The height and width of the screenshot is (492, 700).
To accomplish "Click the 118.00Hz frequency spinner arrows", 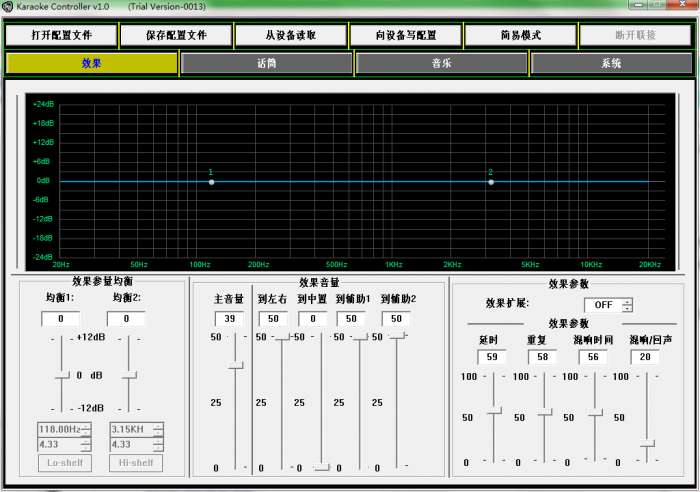I will coord(86,430).
